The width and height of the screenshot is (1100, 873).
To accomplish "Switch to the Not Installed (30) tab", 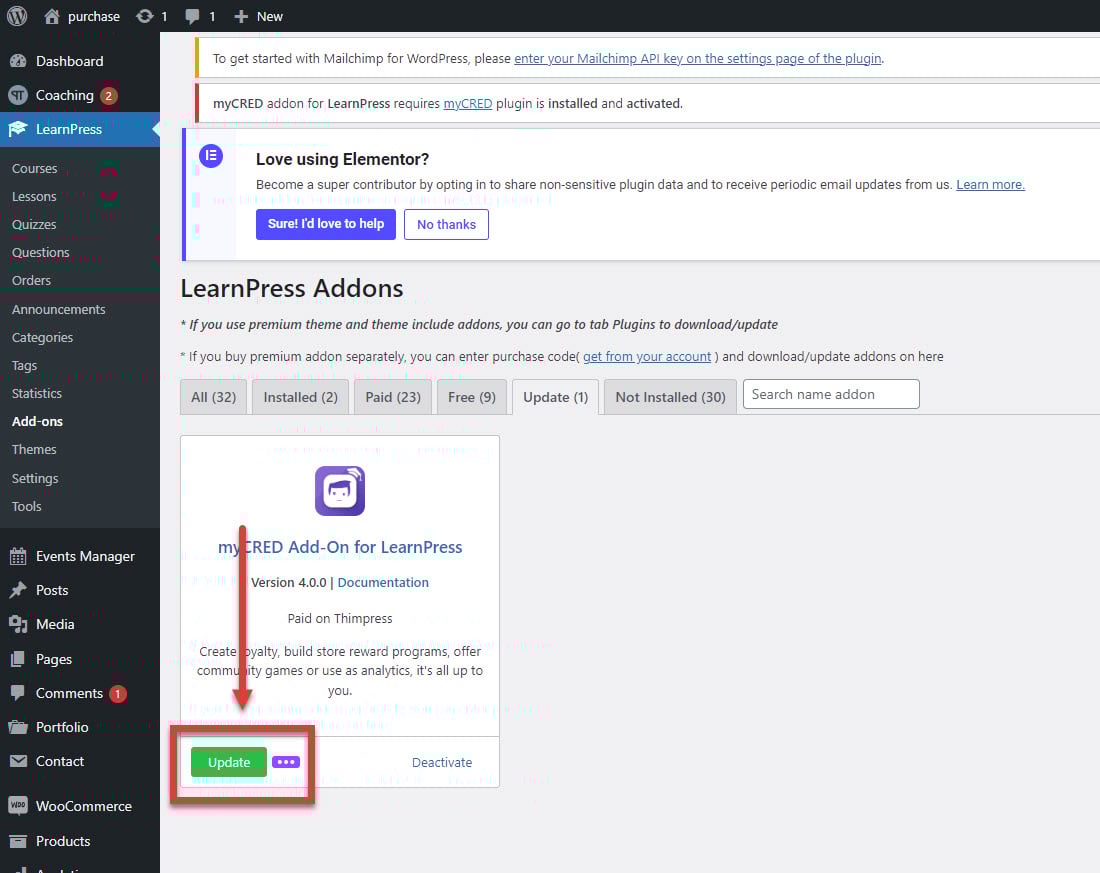I will point(670,397).
